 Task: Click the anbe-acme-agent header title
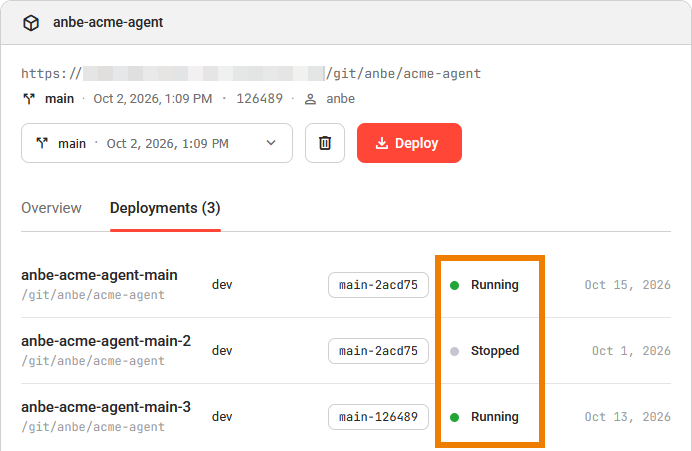(108, 22)
